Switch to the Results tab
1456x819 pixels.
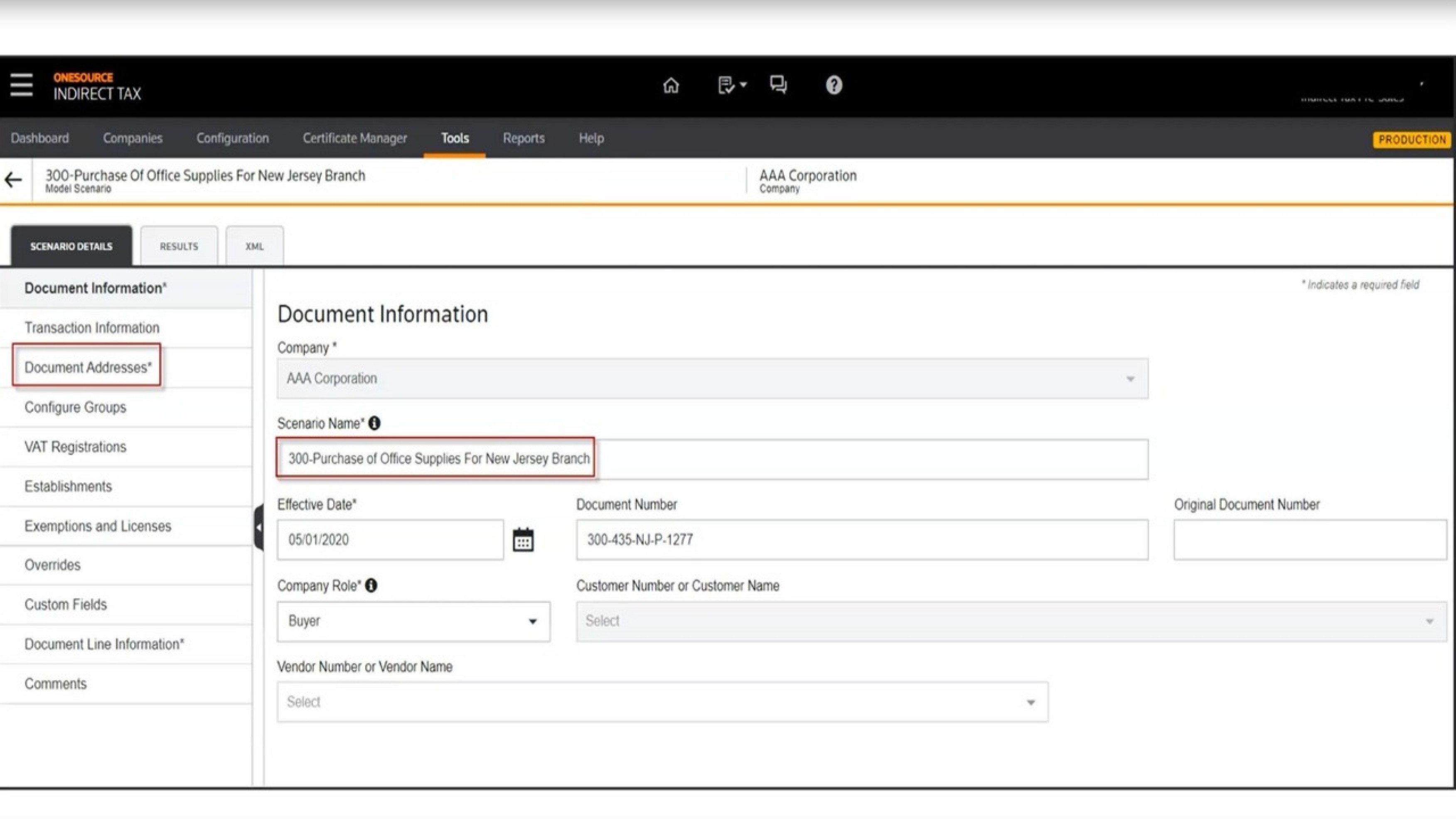coord(179,246)
